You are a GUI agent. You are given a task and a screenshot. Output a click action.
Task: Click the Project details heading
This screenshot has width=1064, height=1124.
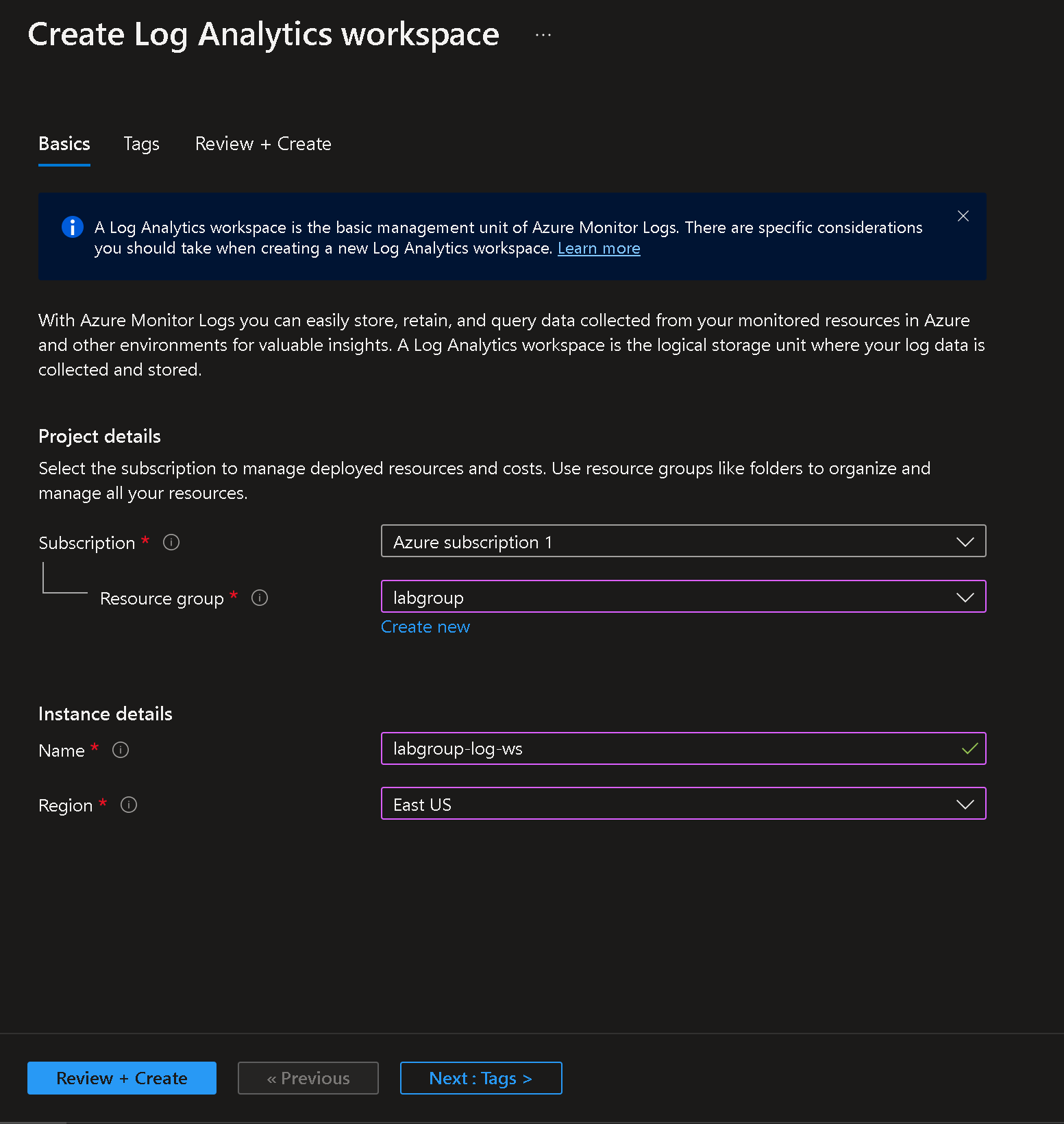(99, 437)
